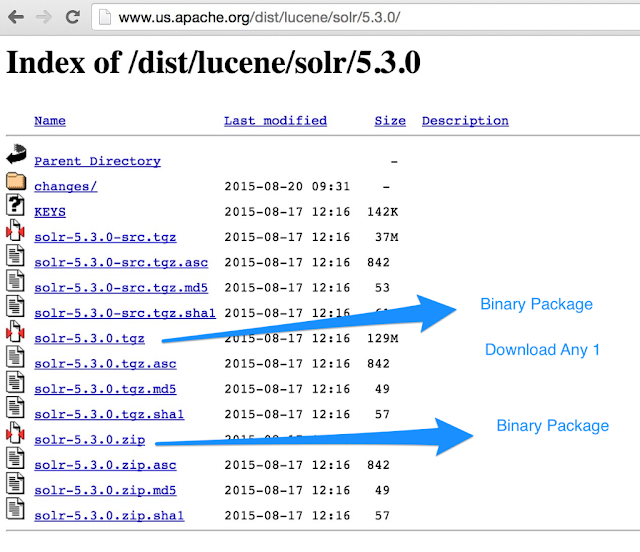Image resolution: width=640 pixels, height=552 pixels.
Task: Click the '2015-08-17 12:16' date of KEYS row
Action: 287,212
